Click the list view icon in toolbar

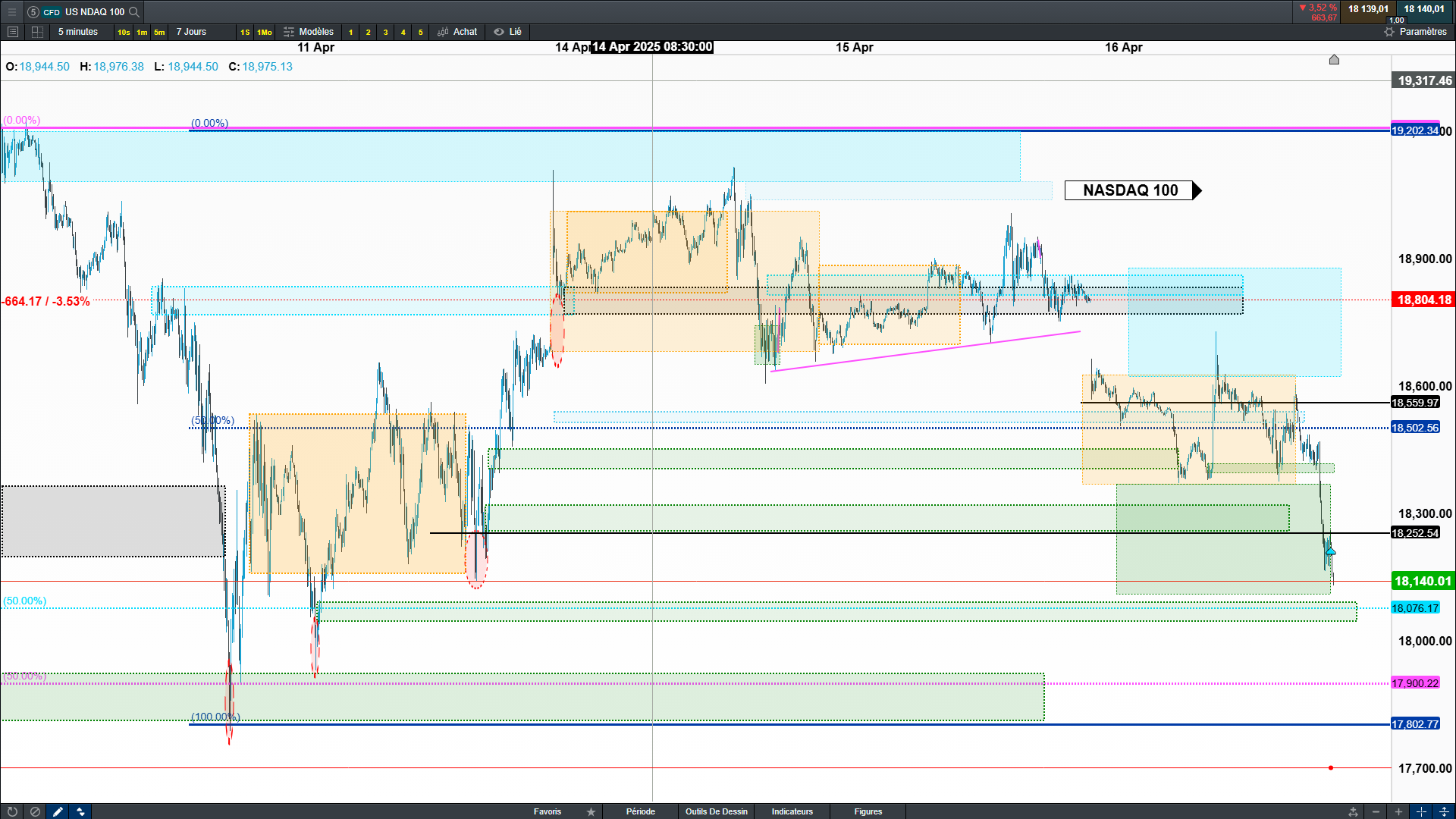coord(13,32)
